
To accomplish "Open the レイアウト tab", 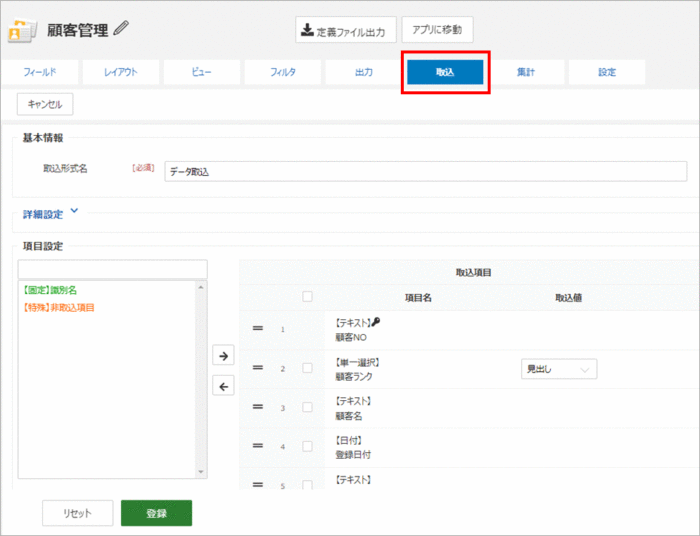I will [121, 72].
